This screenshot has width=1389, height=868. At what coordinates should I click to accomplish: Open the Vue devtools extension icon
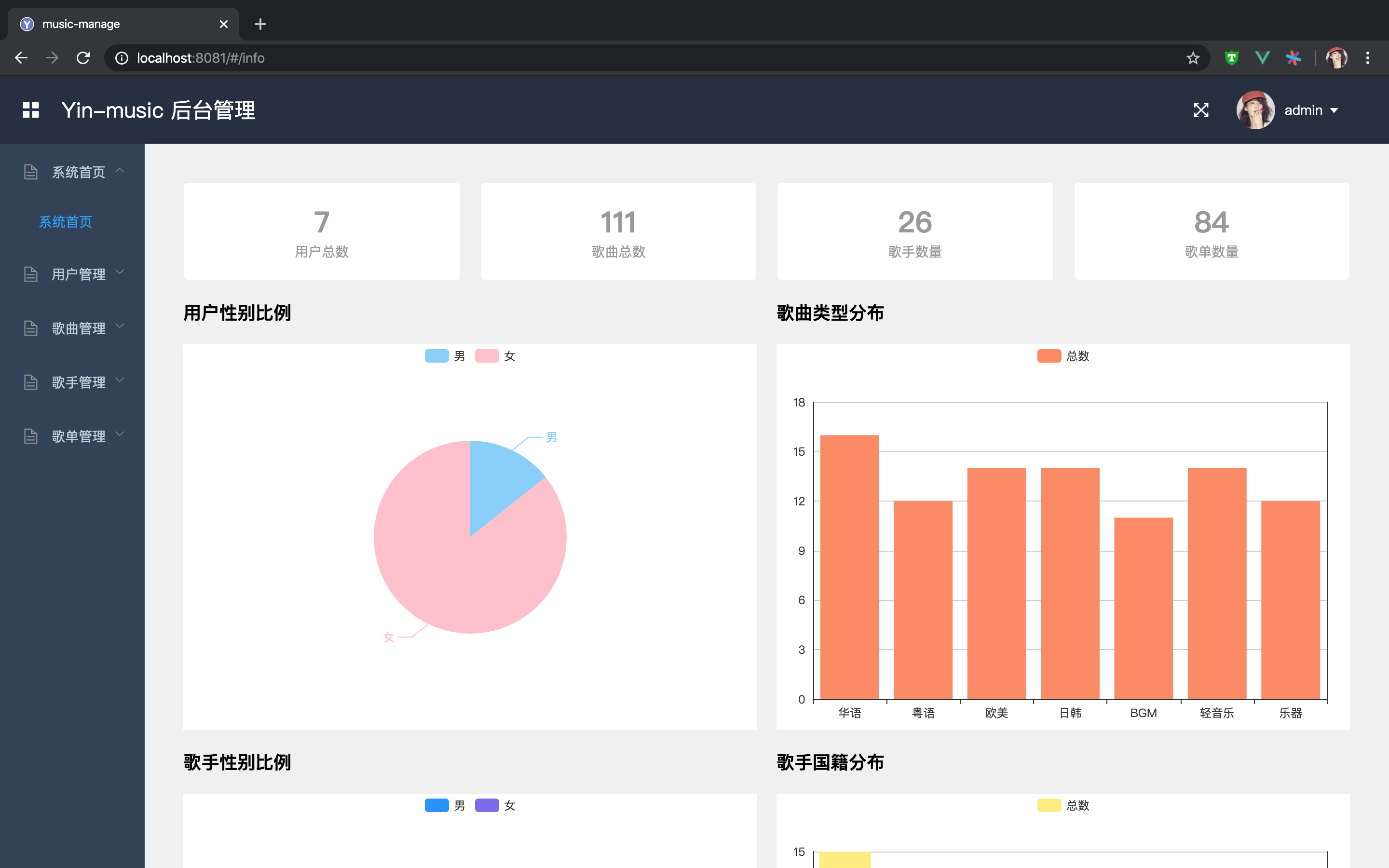point(1262,58)
